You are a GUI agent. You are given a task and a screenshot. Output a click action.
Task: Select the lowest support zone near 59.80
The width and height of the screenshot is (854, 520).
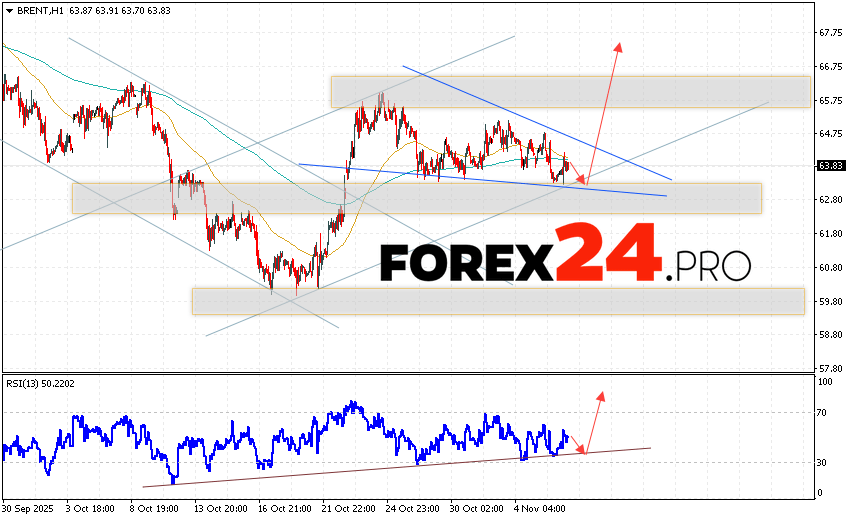pyautogui.click(x=498, y=301)
